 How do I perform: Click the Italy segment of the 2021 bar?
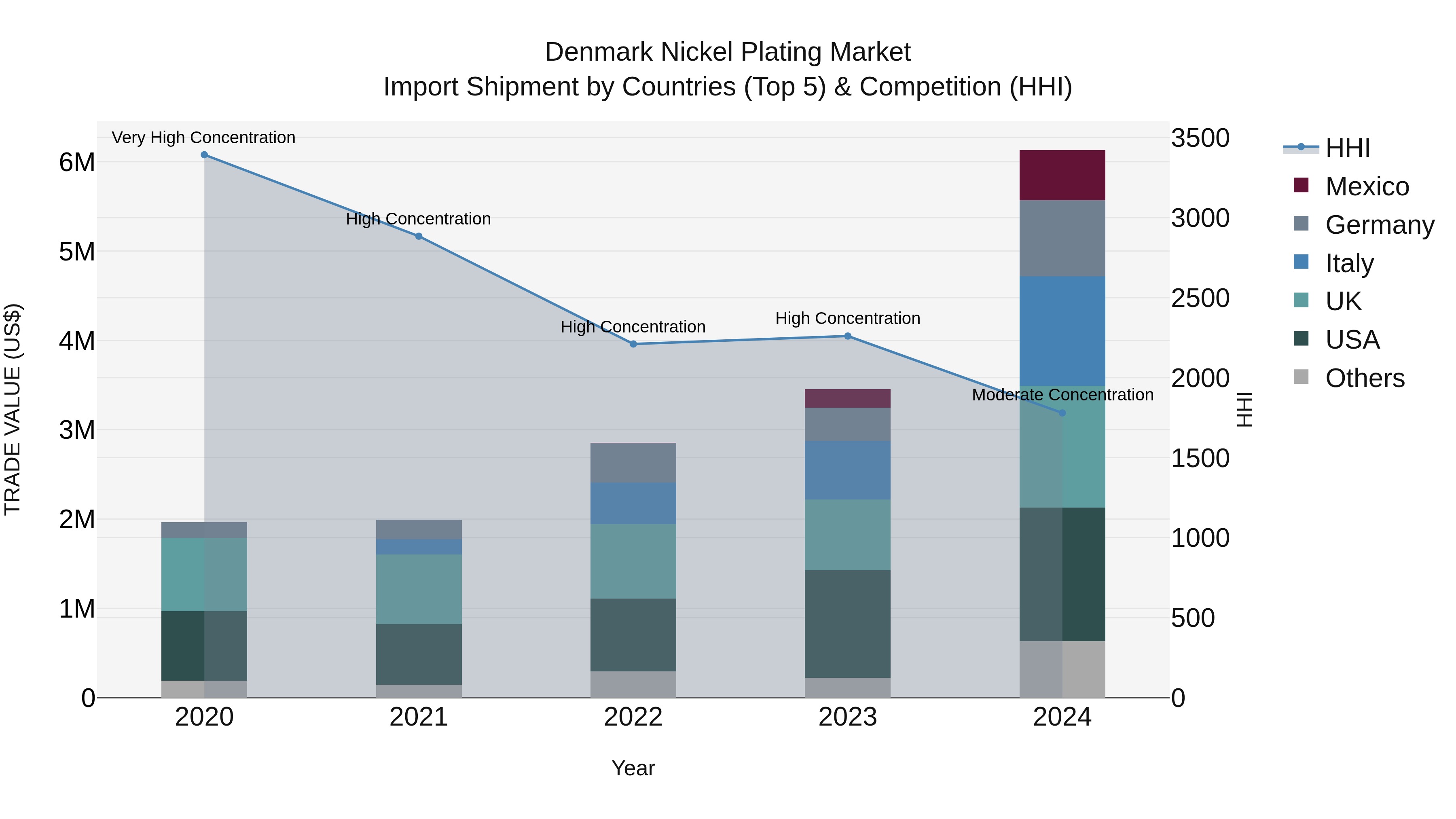click(419, 547)
